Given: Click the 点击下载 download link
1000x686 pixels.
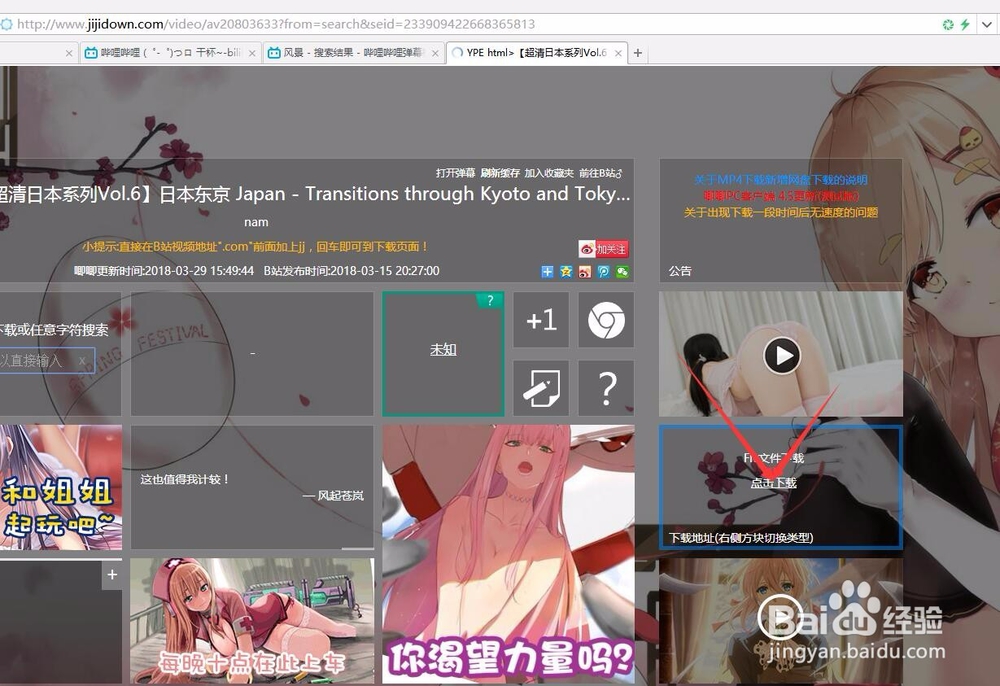Looking at the screenshot, I should coord(773,483).
